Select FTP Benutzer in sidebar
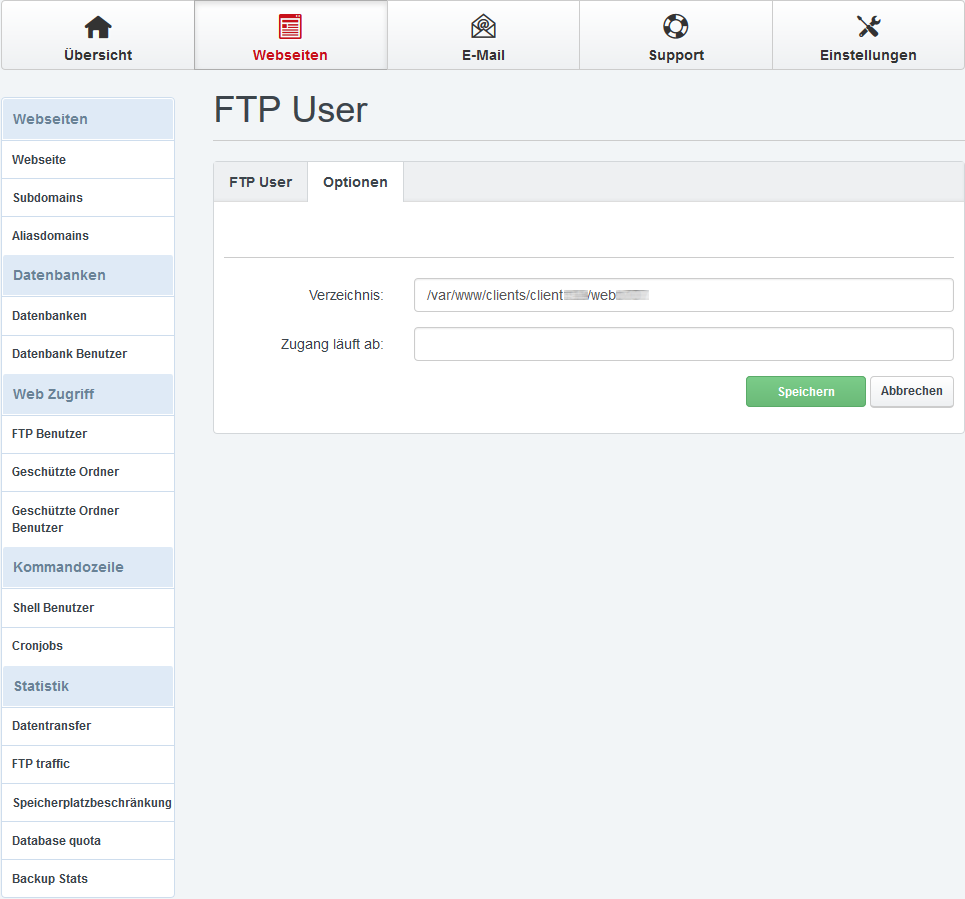 click(x=50, y=434)
